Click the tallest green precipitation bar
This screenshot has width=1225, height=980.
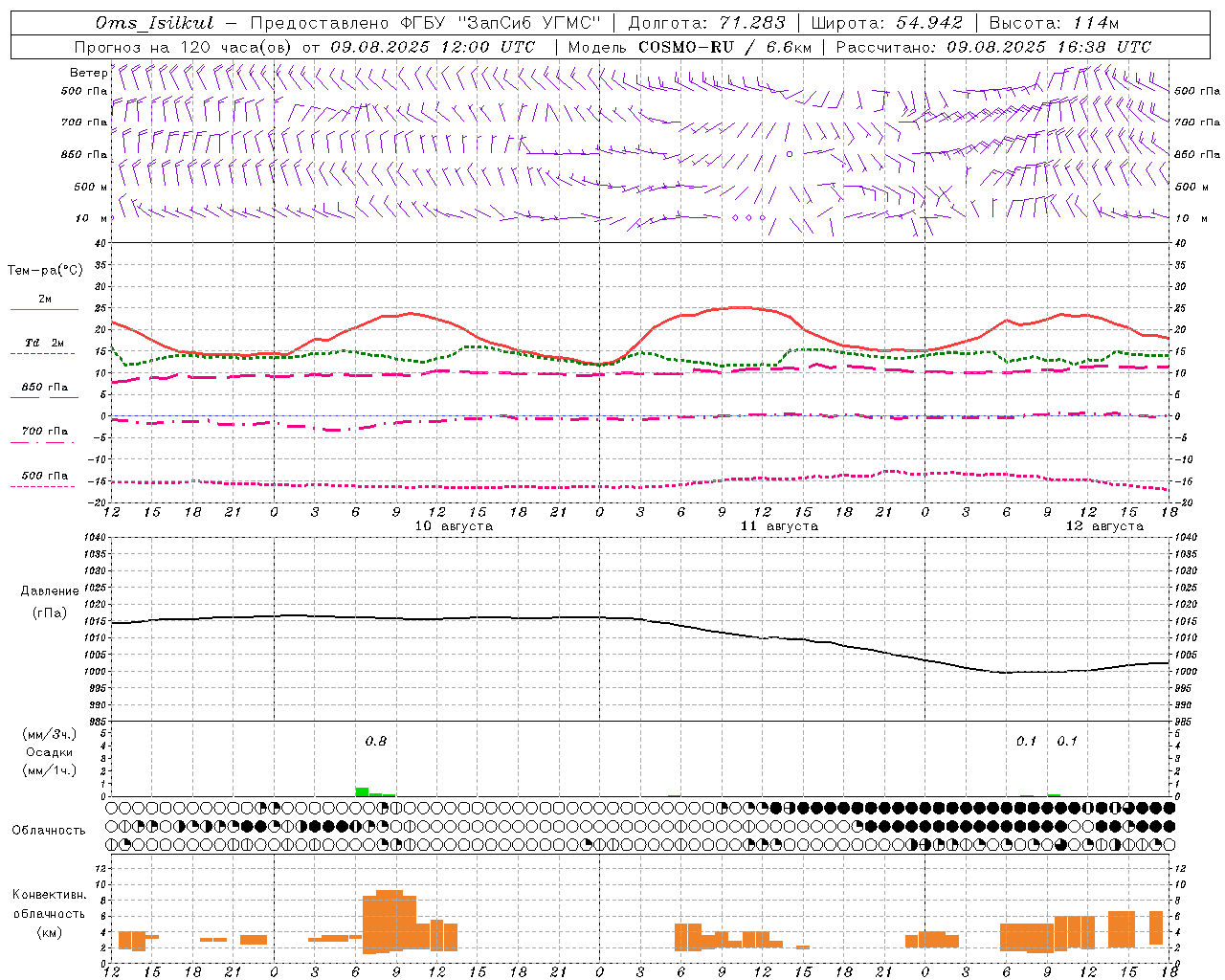362,791
